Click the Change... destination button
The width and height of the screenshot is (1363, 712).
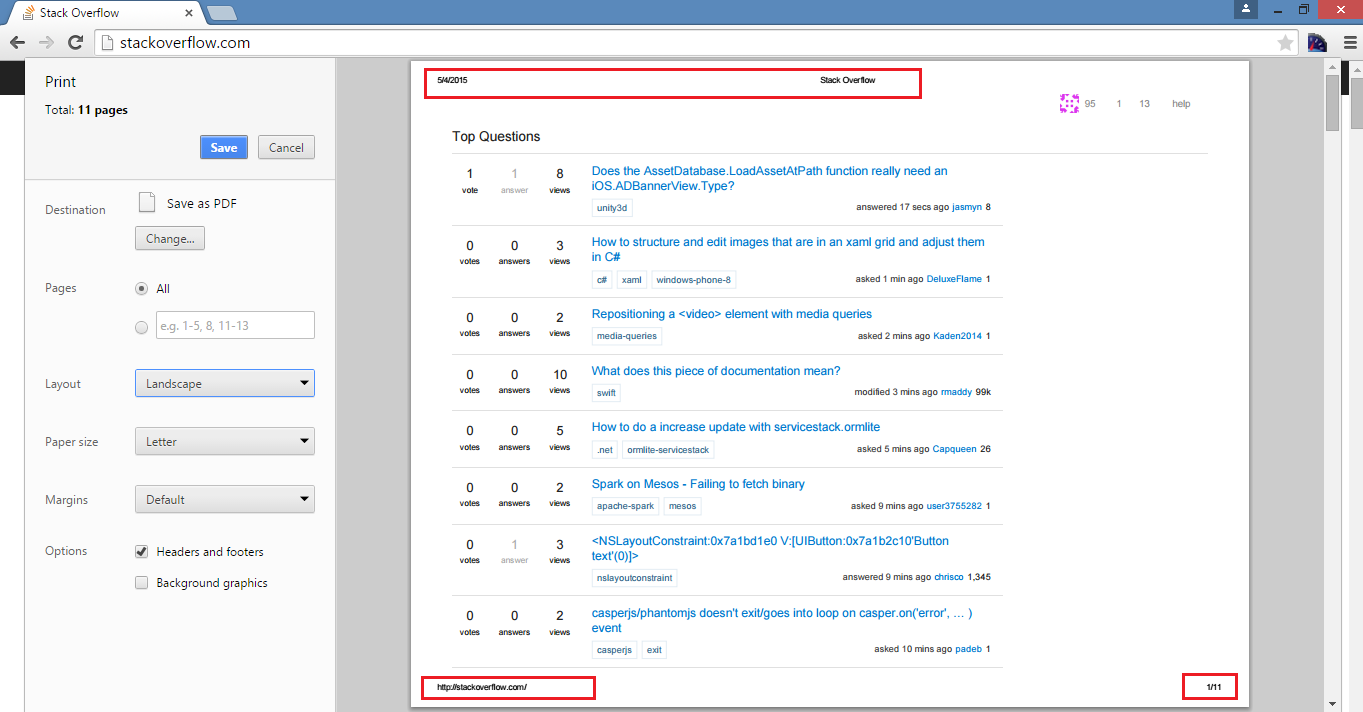click(x=170, y=239)
